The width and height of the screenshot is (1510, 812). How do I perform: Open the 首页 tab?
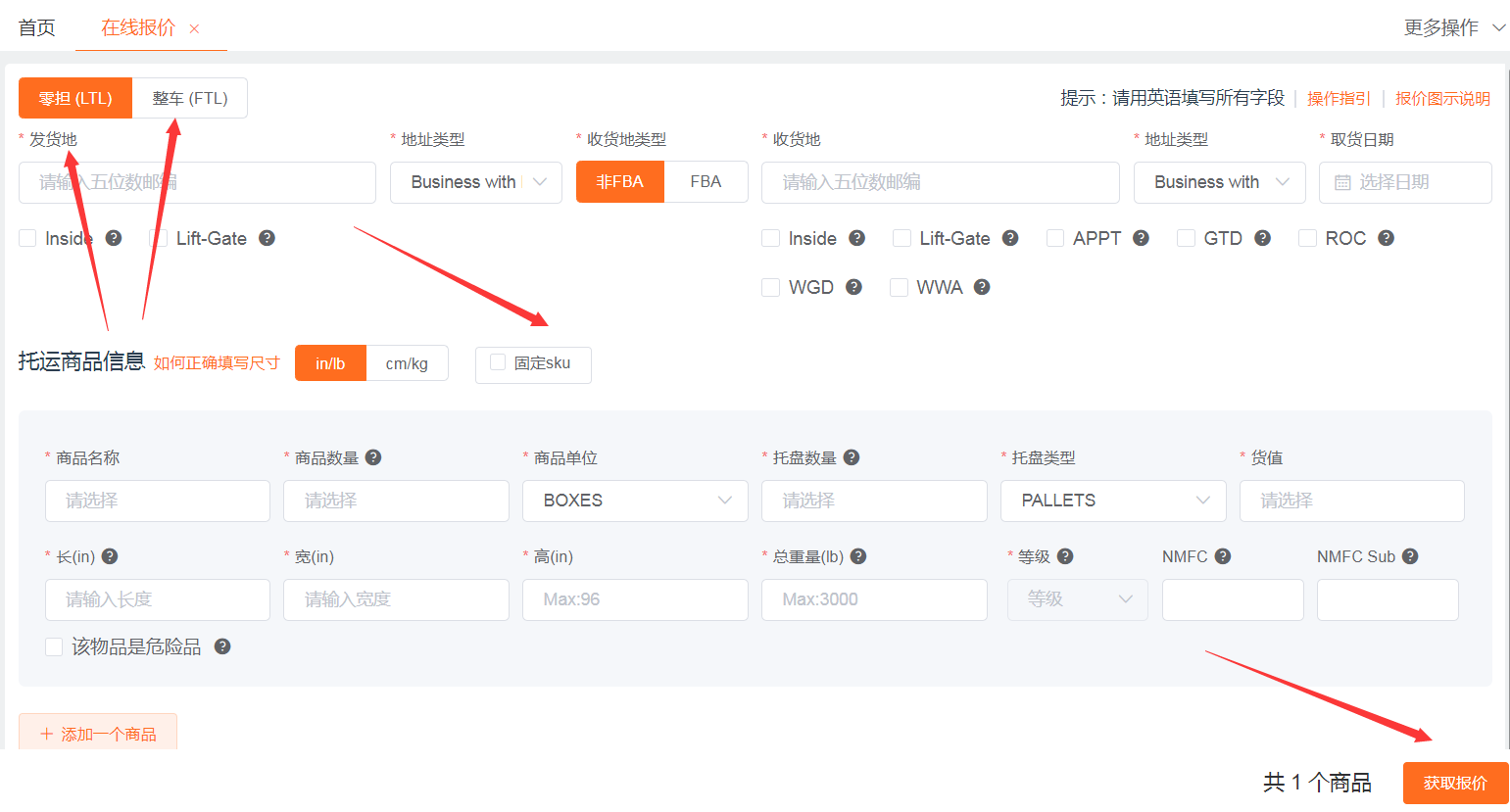pyautogui.click(x=37, y=27)
